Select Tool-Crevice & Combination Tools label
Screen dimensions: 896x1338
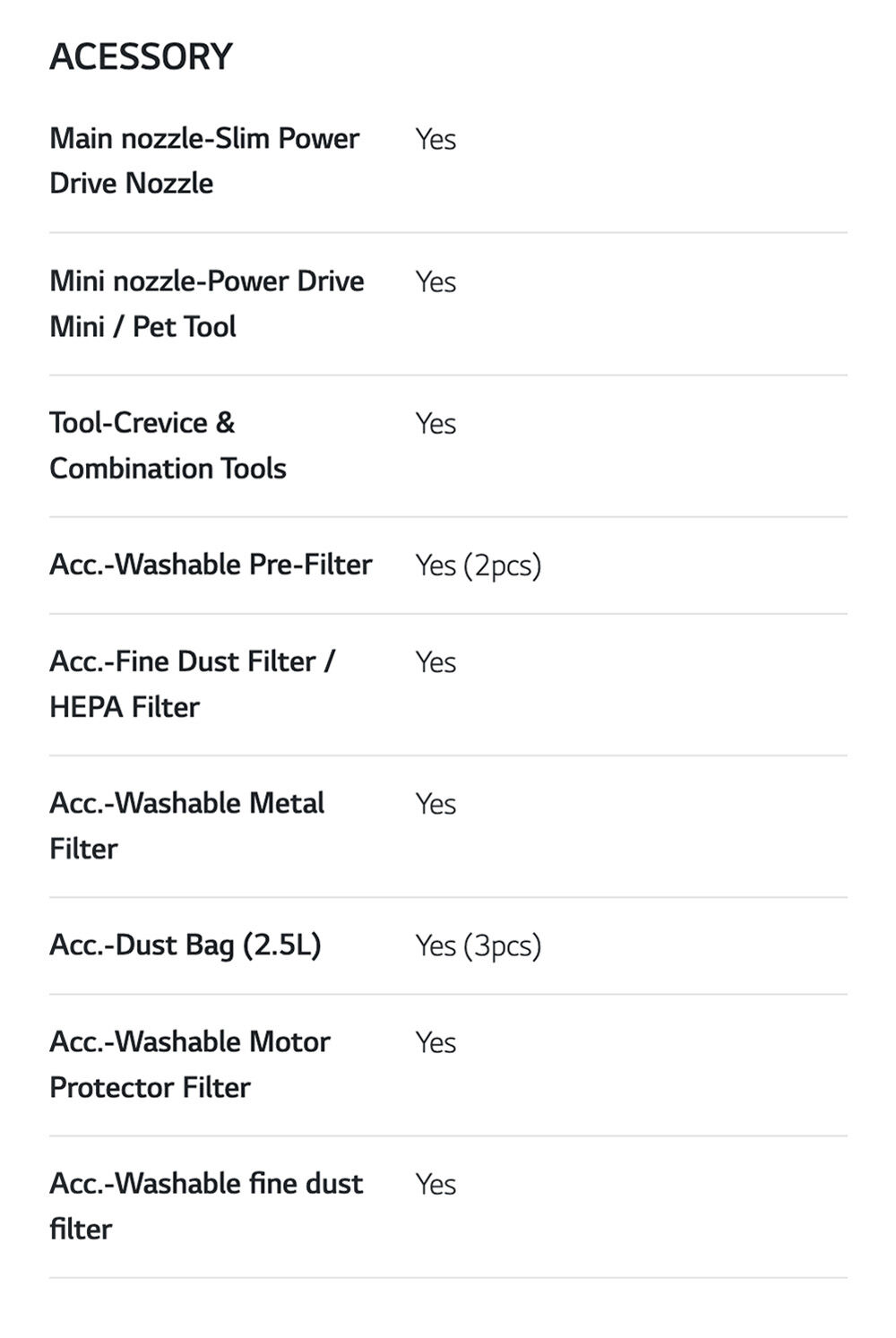[168, 445]
